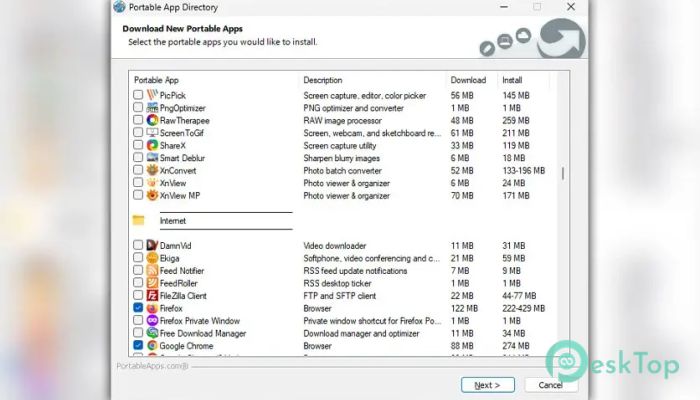This screenshot has width=700, height=400.
Task: Click the Smart Deblur app icon
Action: pyautogui.click(x=152, y=158)
